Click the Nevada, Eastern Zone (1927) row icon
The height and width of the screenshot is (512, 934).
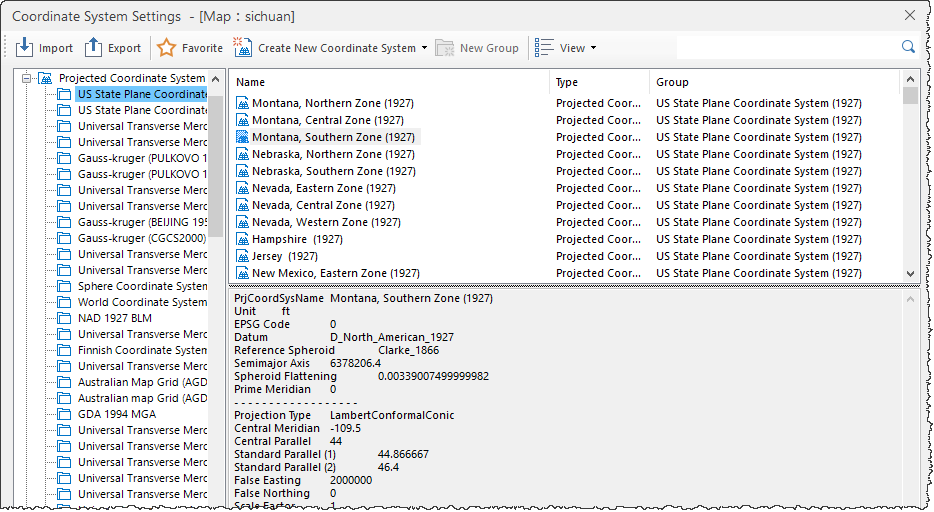[x=242, y=188]
